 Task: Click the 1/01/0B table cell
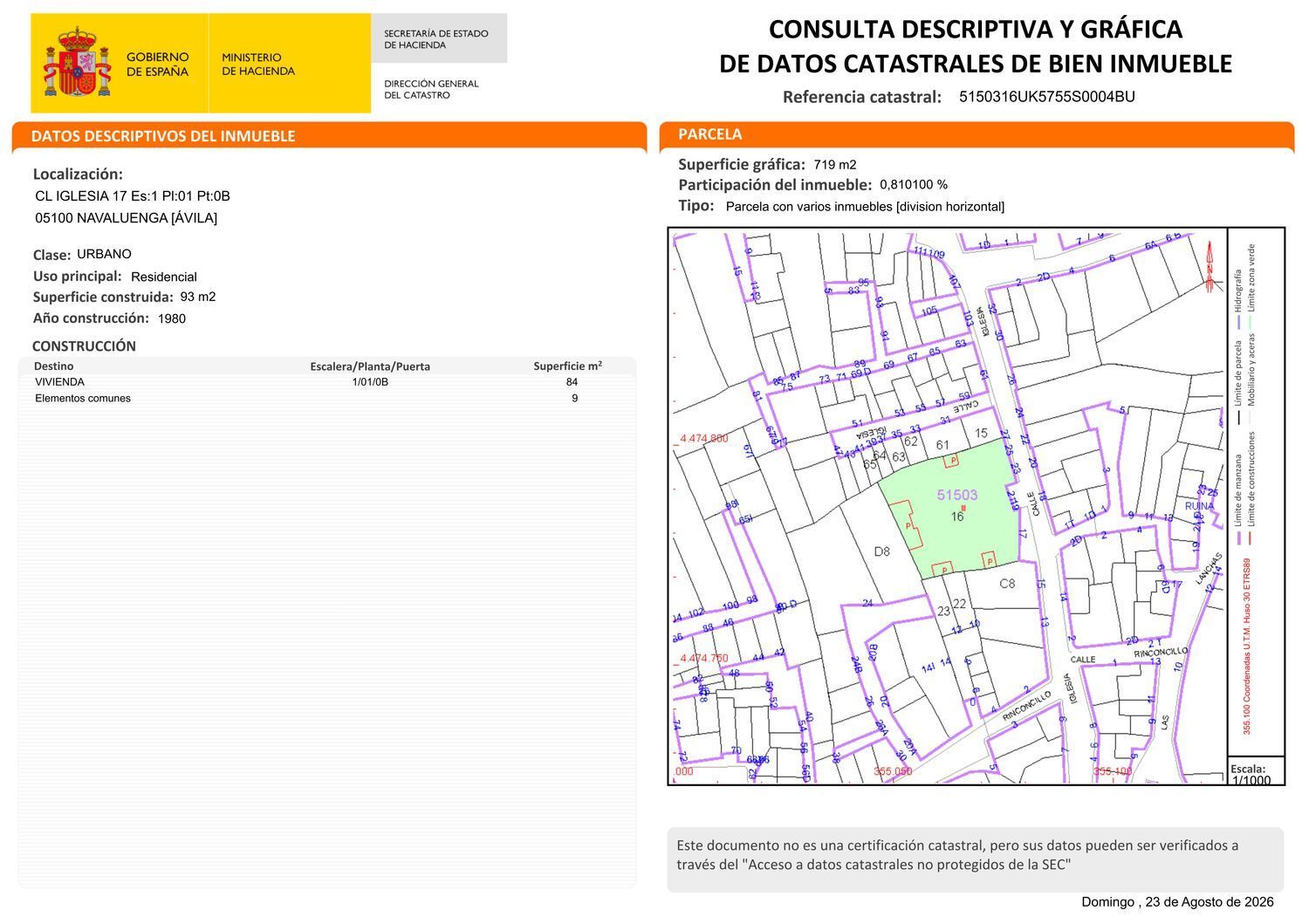tap(370, 382)
